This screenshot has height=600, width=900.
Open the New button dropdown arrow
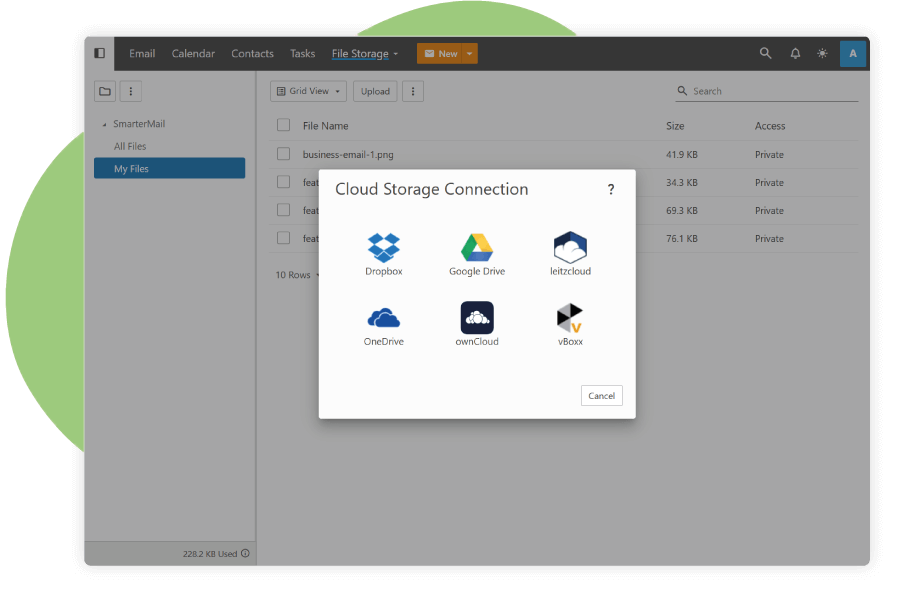tap(470, 54)
